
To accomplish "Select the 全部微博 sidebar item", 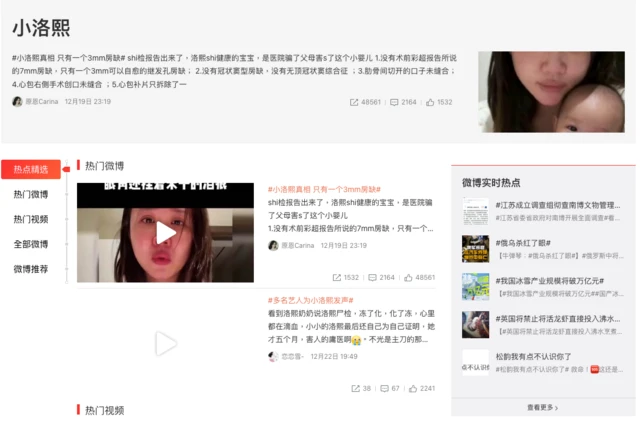I will tap(31, 244).
